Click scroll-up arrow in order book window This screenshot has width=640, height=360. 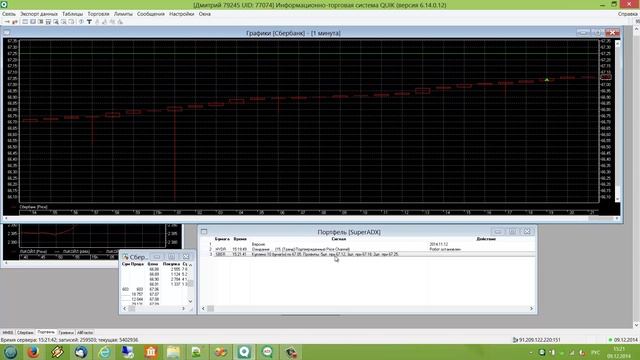190,265
